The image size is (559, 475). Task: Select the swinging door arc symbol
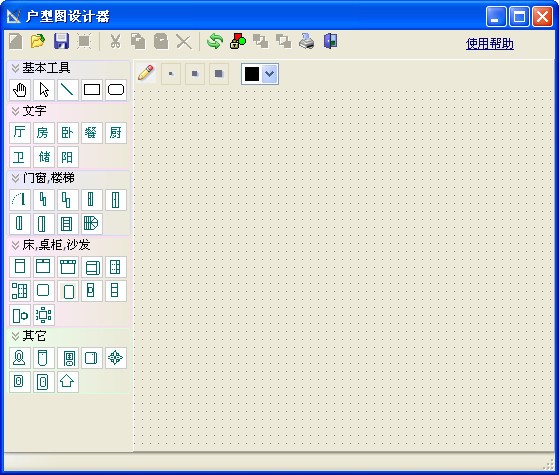click(20, 200)
